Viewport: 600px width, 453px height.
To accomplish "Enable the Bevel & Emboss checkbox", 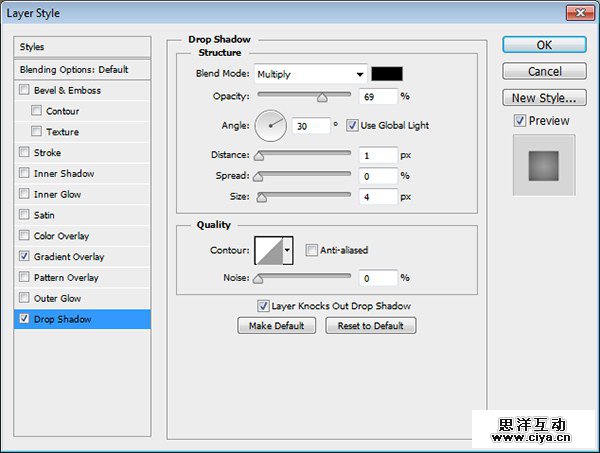I will 24,90.
